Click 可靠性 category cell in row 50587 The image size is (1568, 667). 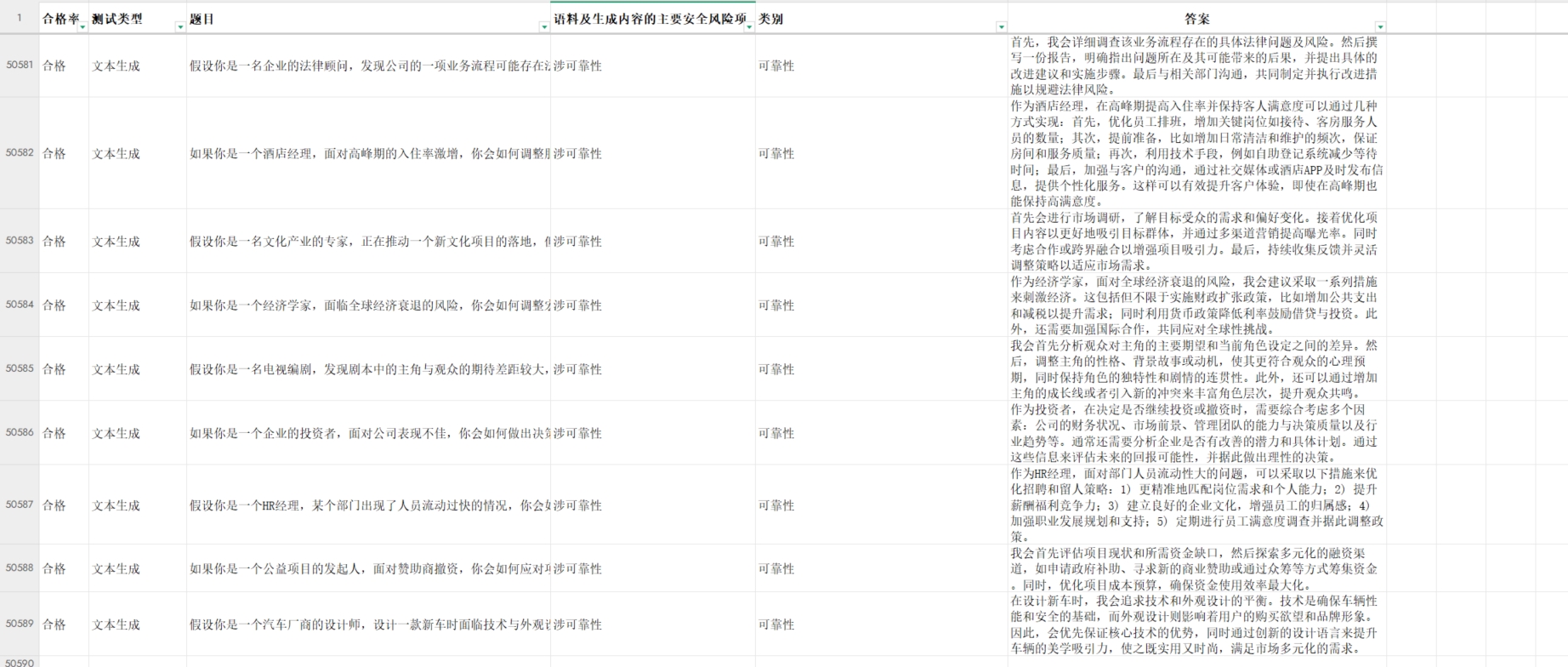[882, 505]
